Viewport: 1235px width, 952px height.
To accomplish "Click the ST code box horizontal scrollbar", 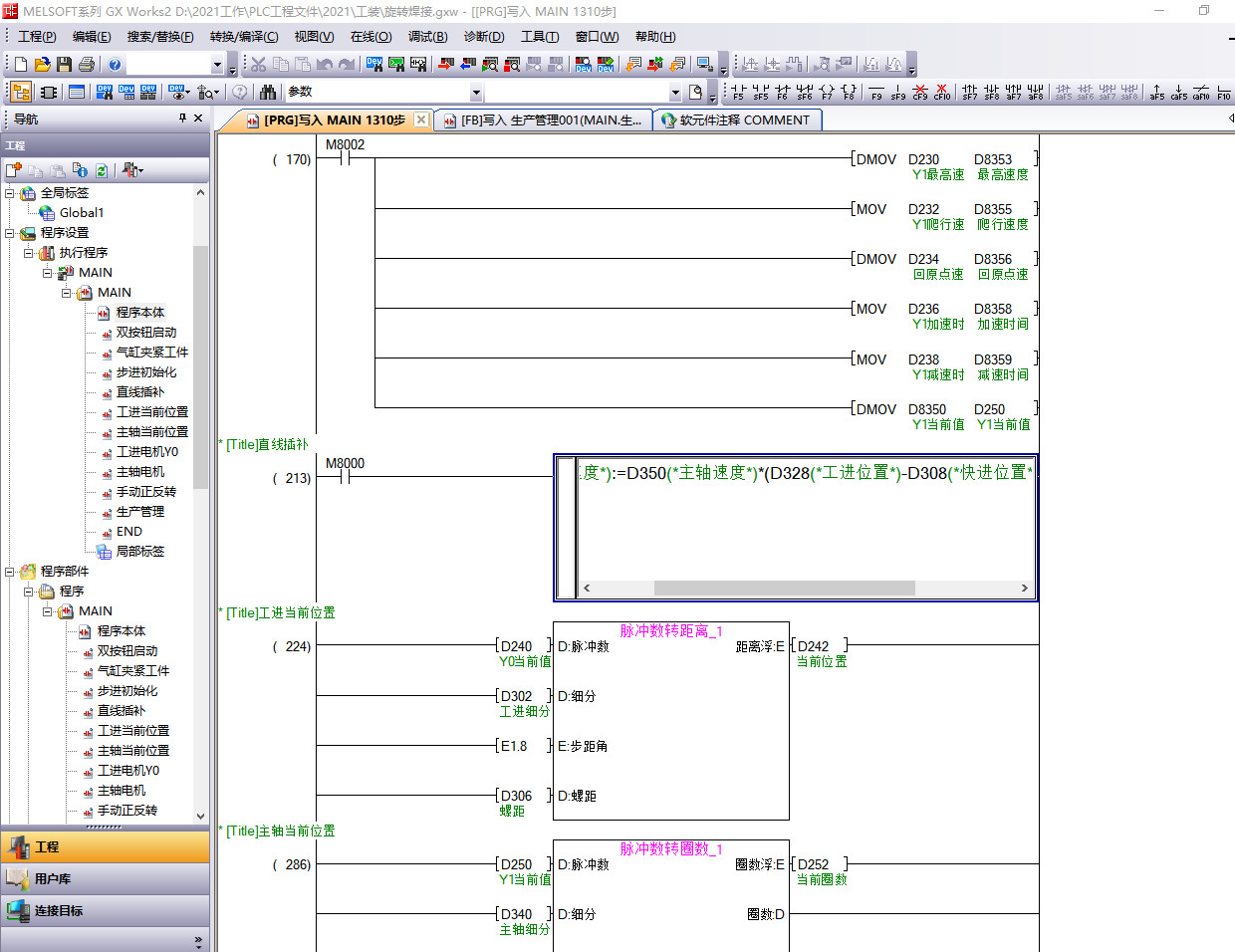I will click(784, 588).
